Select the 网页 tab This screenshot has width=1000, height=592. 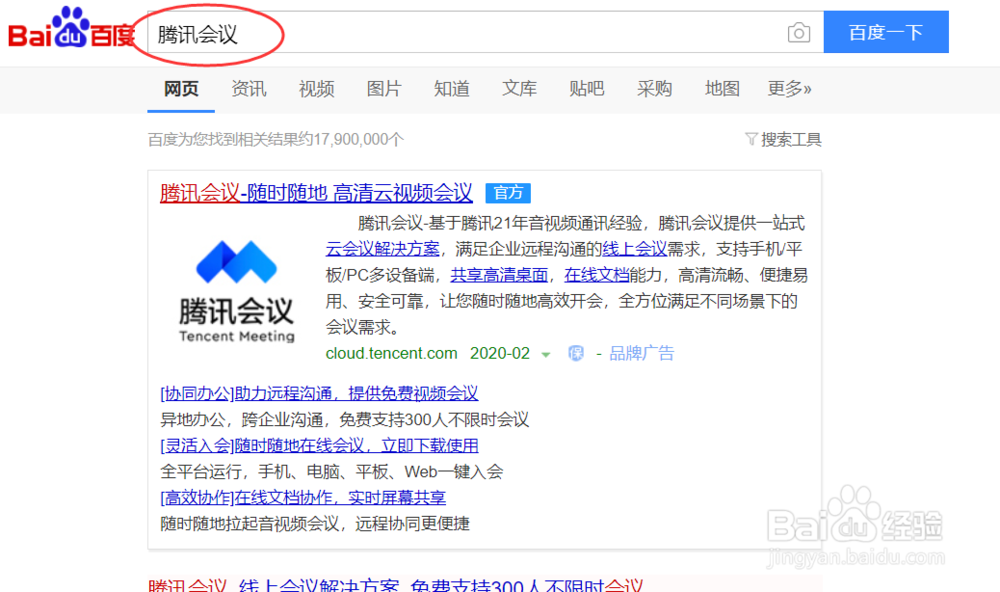[x=181, y=89]
